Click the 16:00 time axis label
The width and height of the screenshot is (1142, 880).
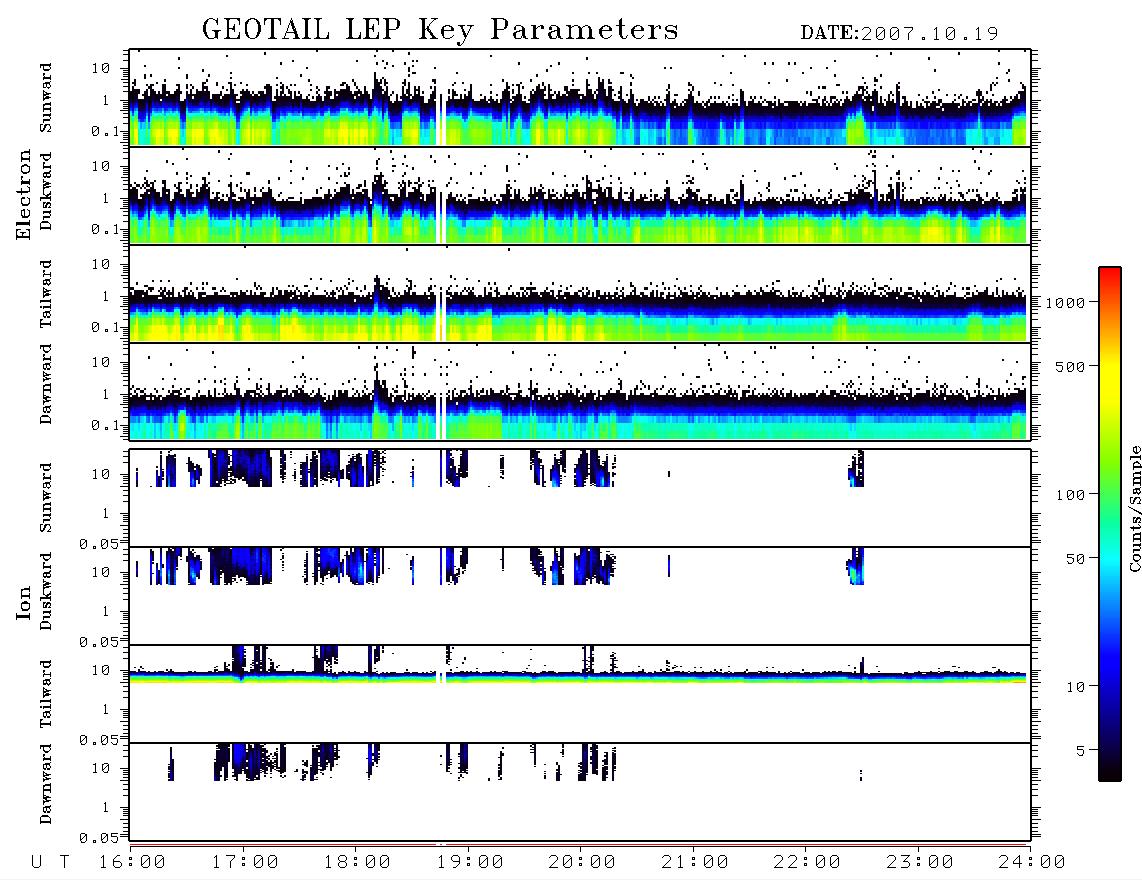[132, 862]
